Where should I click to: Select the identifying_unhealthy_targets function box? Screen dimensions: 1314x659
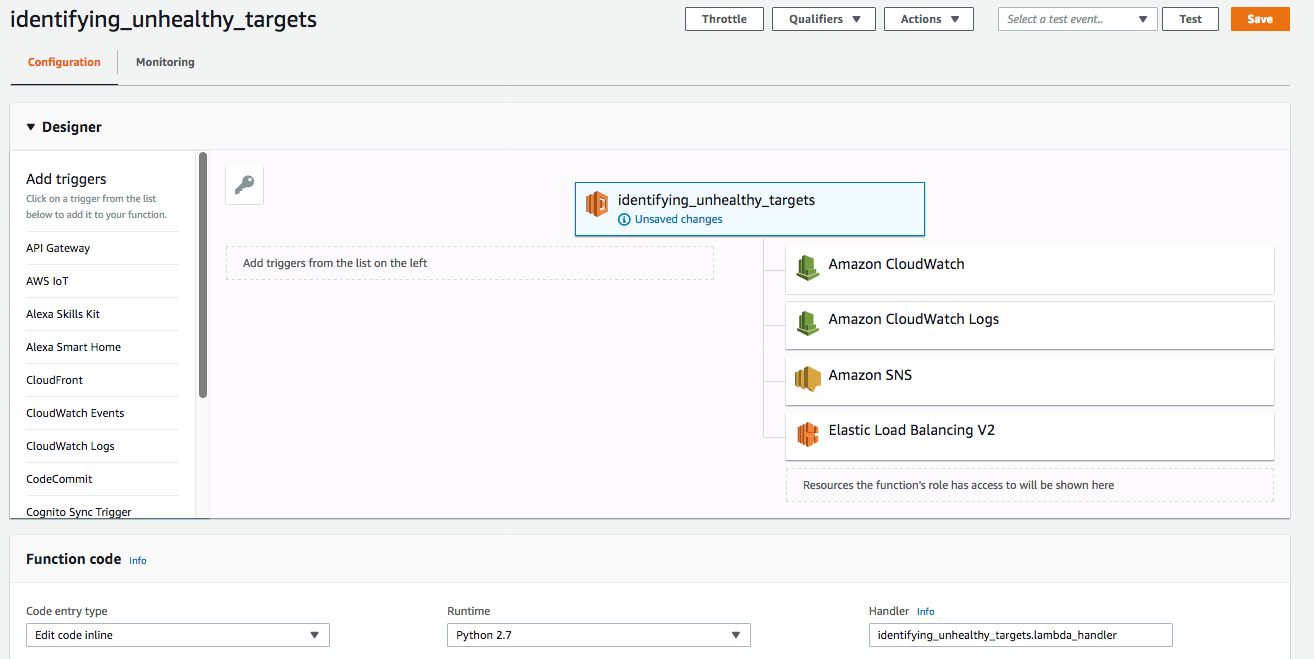click(x=749, y=209)
